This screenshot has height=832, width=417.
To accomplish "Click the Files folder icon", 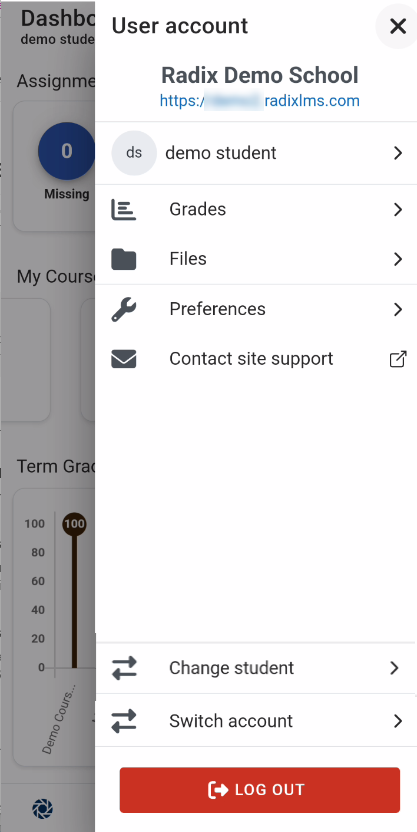I will pyautogui.click(x=124, y=259).
